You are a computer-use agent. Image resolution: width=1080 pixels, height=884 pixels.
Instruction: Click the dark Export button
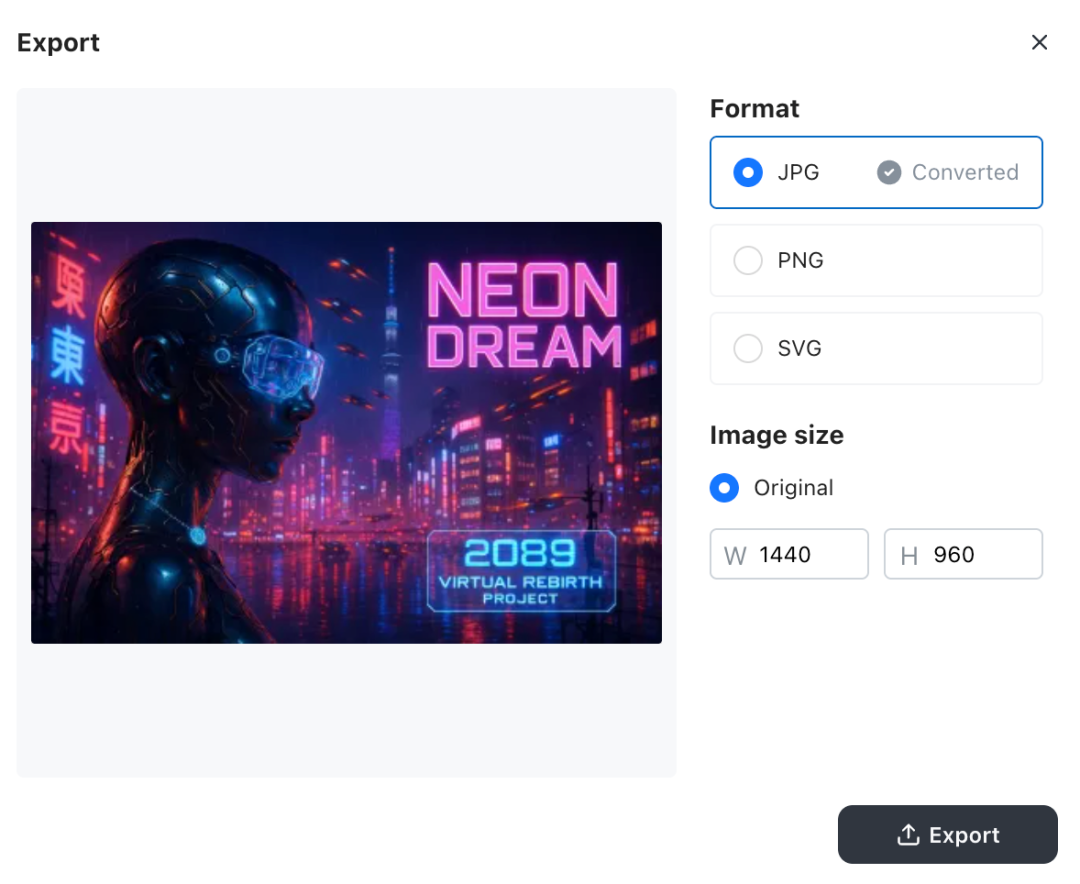tap(947, 834)
